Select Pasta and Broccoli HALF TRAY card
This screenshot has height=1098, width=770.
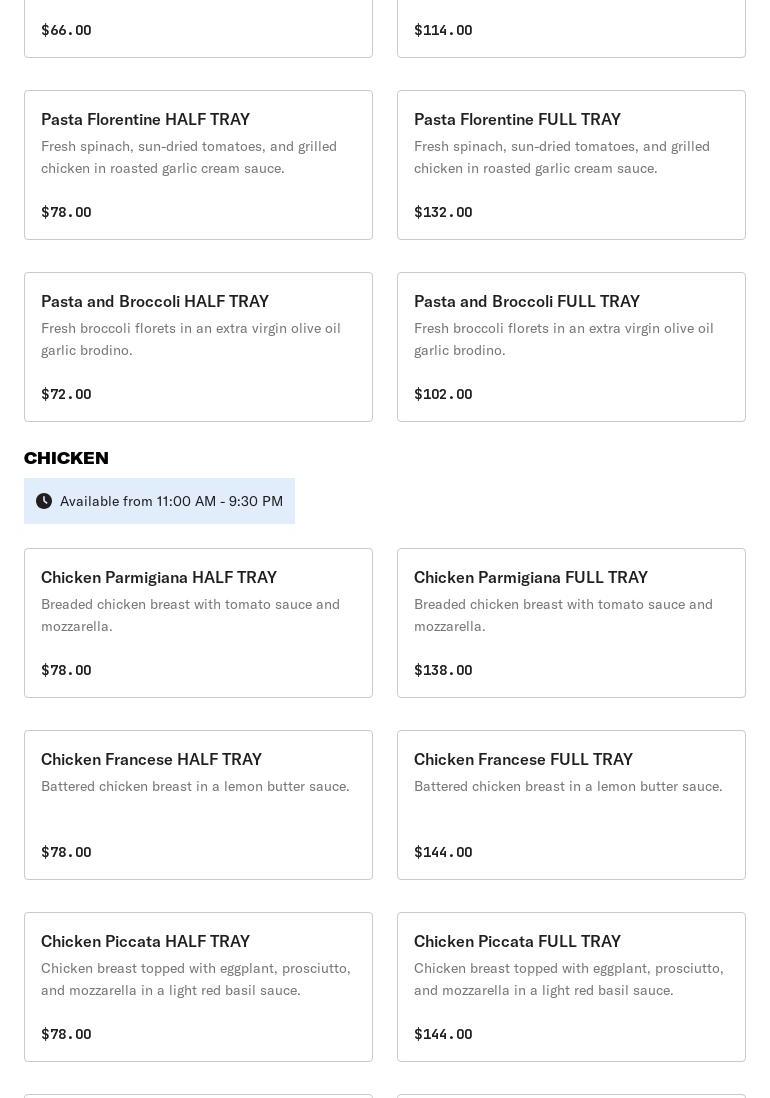tap(198, 347)
